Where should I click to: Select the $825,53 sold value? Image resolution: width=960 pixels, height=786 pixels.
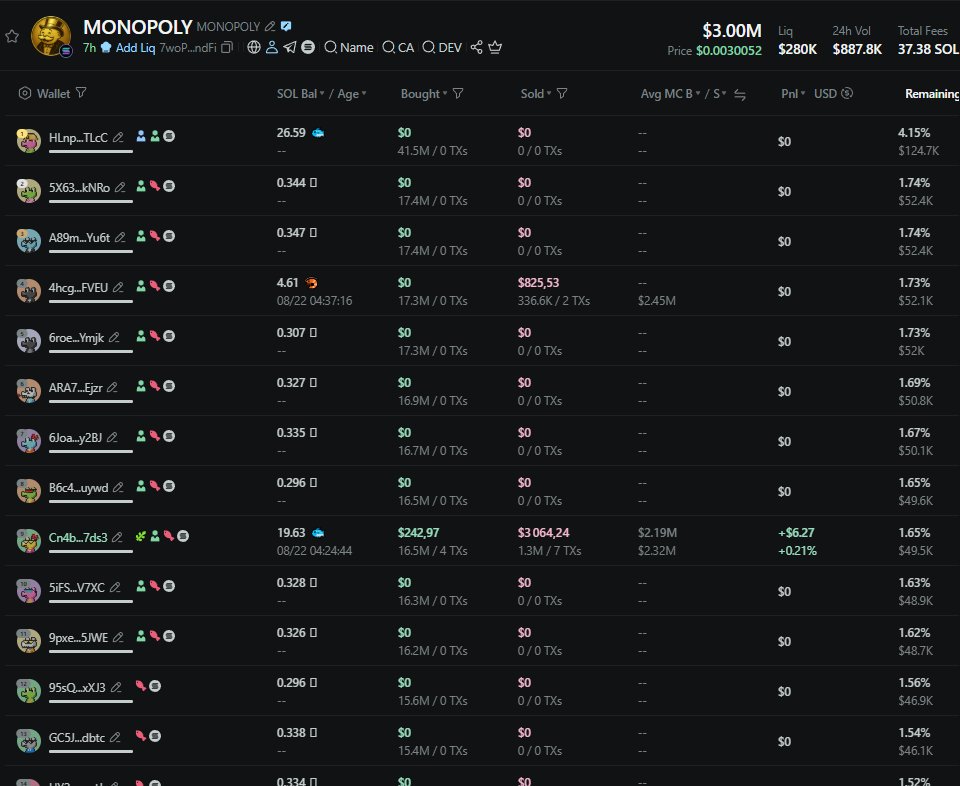coord(538,283)
